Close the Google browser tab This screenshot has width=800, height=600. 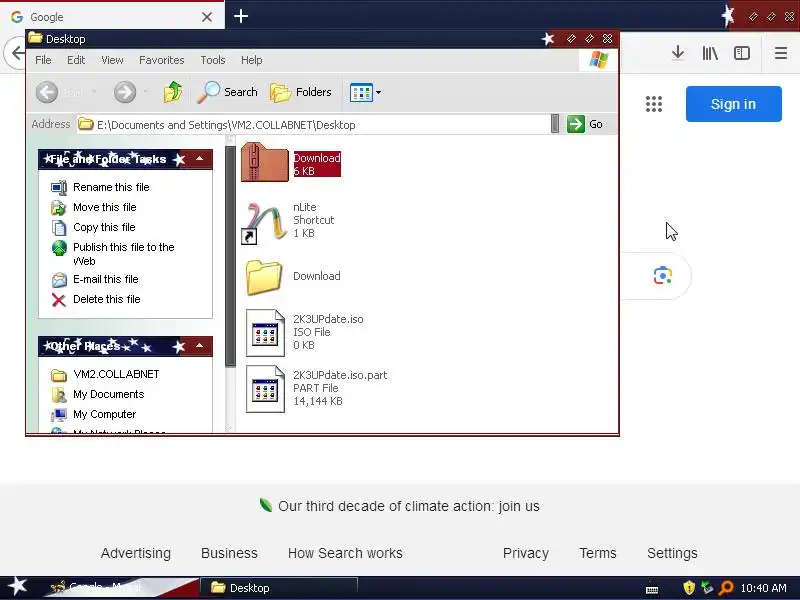point(207,17)
